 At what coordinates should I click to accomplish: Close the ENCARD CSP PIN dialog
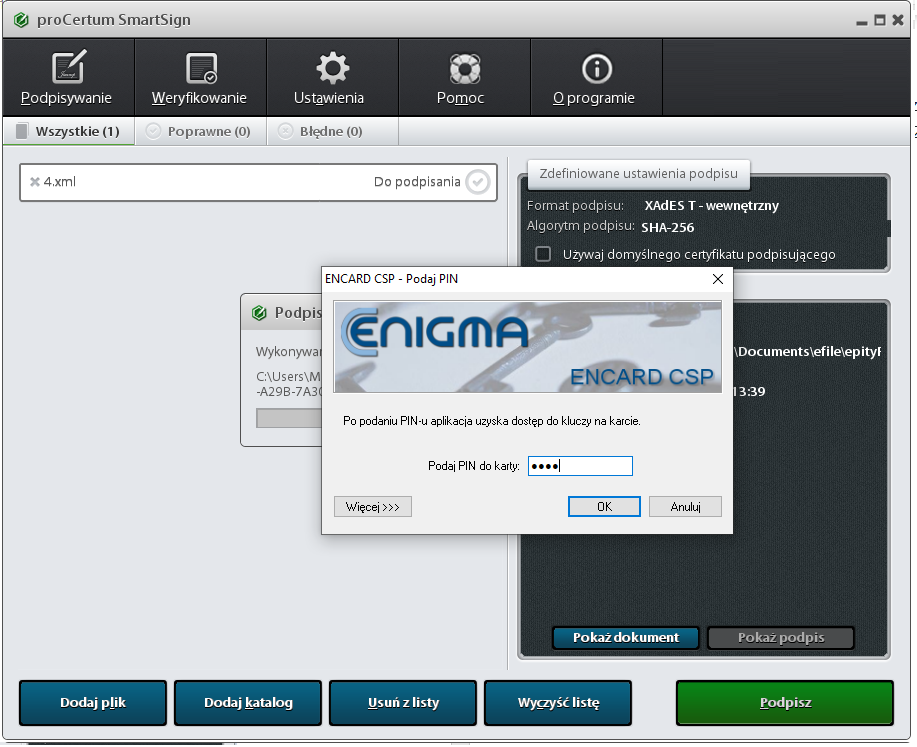point(718,279)
